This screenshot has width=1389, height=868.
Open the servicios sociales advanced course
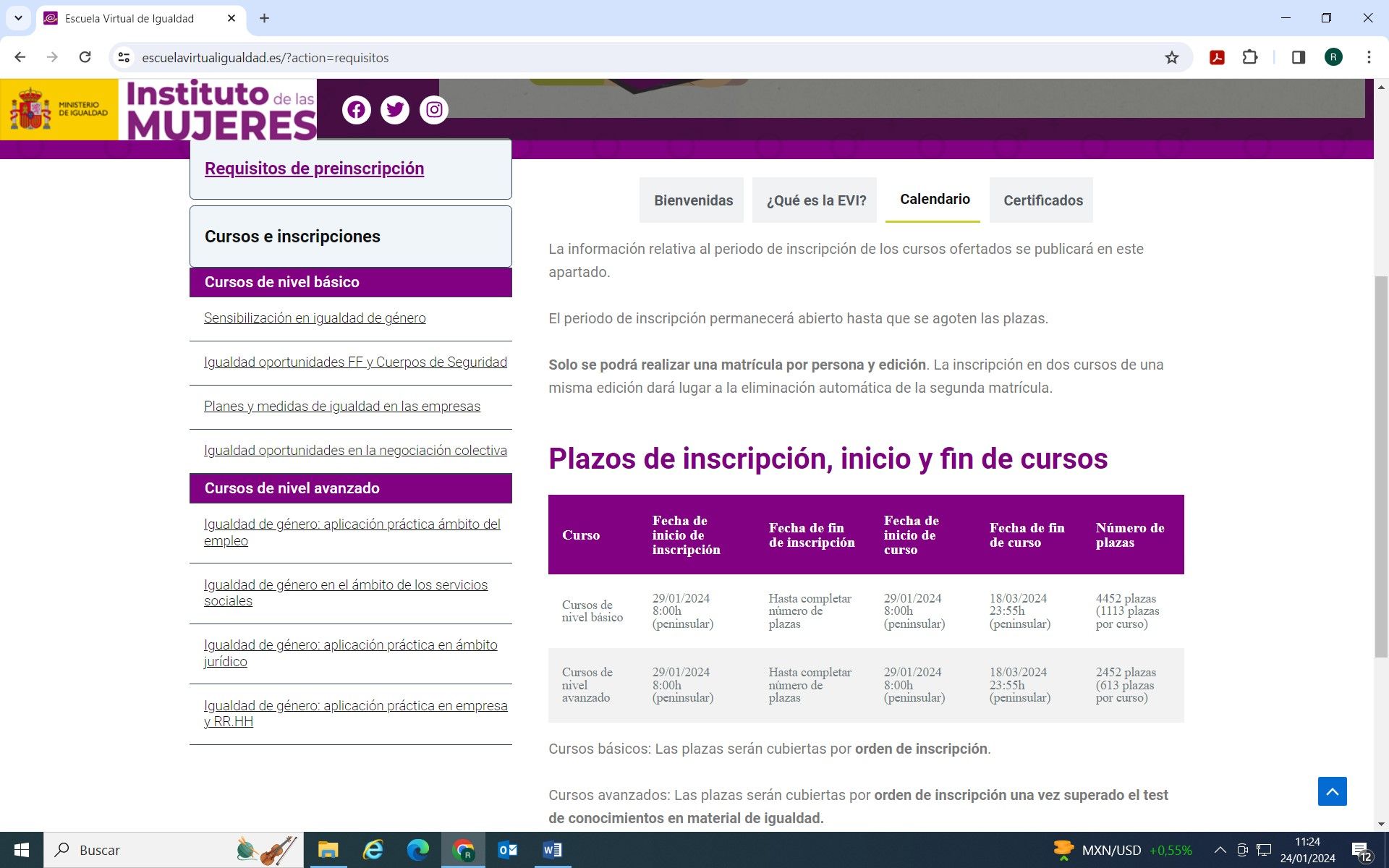[346, 592]
